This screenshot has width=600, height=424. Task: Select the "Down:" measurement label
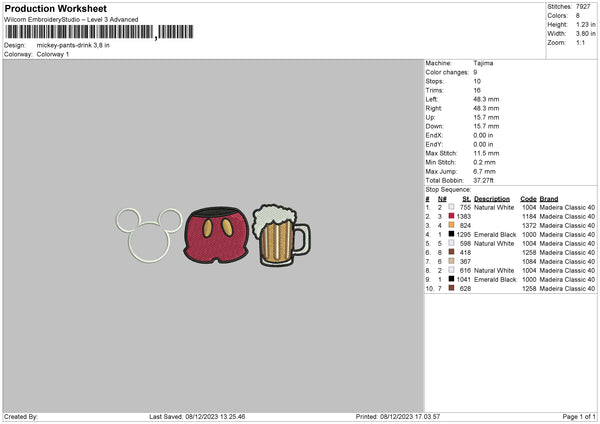pos(434,126)
